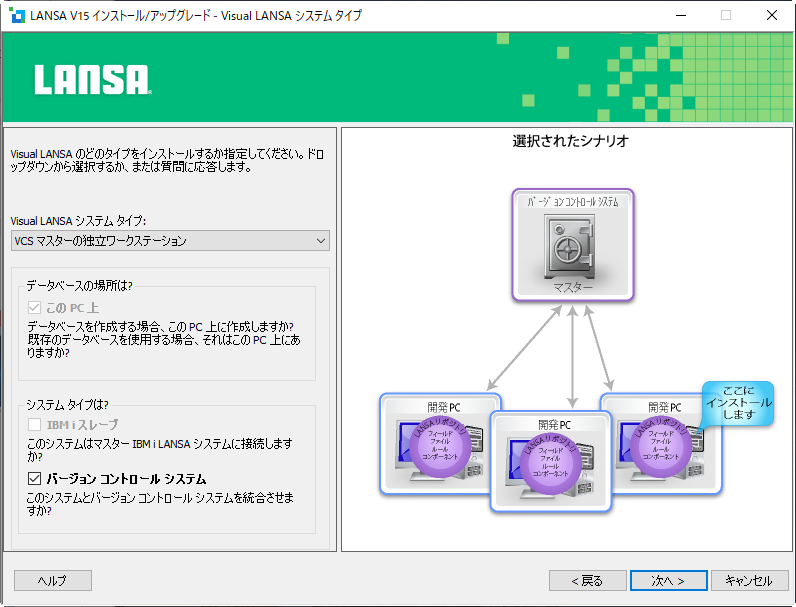Click the 次へ > button
This screenshot has height=607, width=796.
669,580
